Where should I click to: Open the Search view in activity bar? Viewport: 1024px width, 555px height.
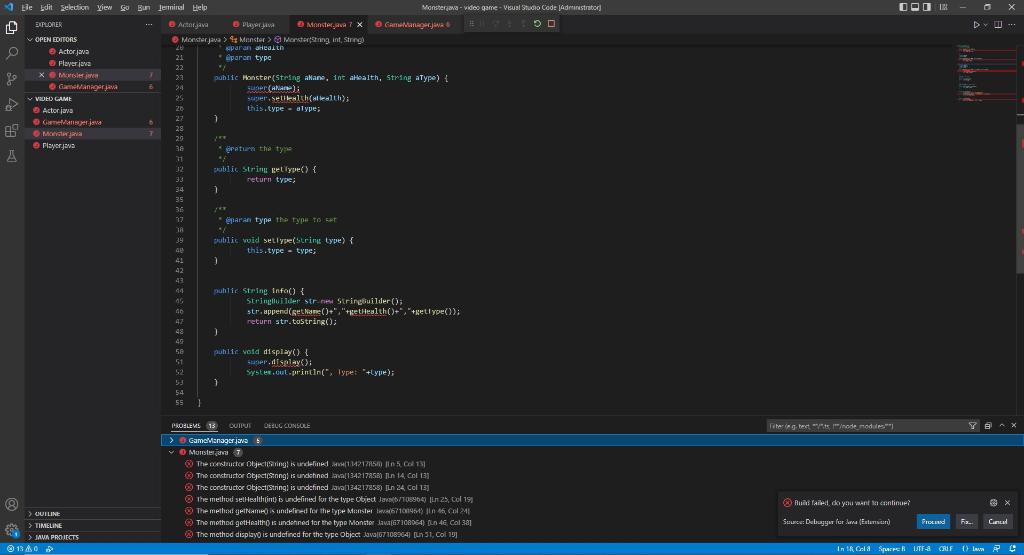tap(12, 51)
